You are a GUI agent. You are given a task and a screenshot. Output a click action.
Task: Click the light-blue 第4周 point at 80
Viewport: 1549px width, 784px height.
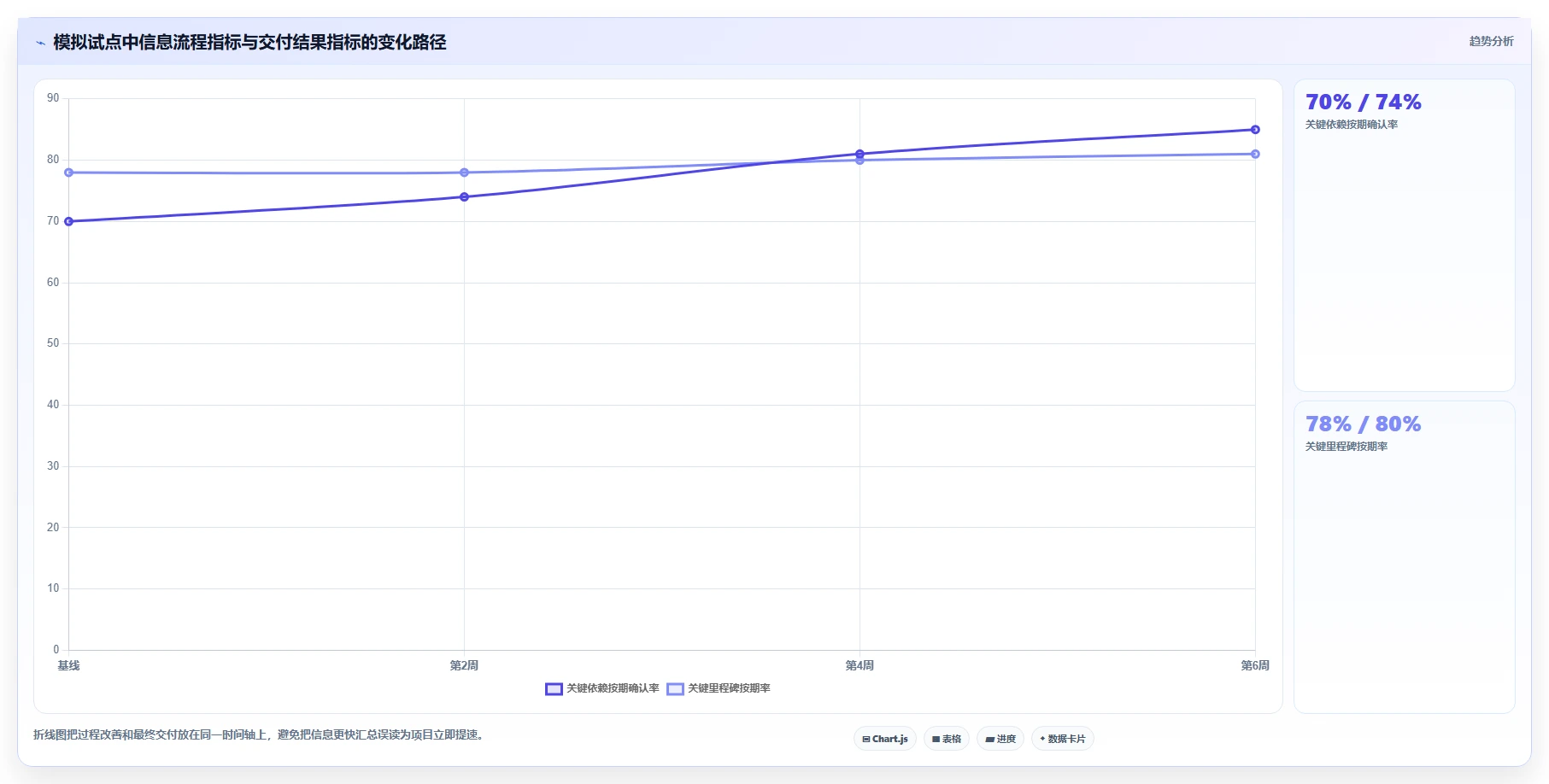(860, 161)
